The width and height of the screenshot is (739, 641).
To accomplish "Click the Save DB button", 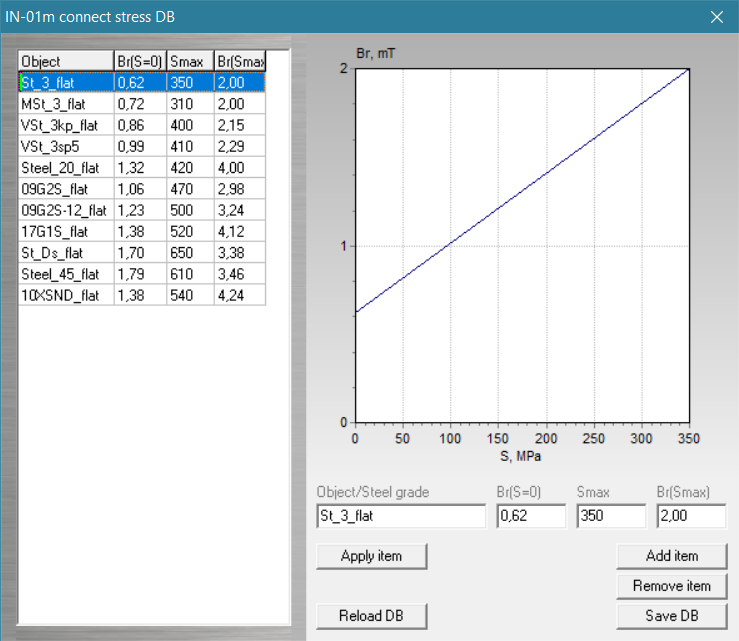I will (671, 615).
